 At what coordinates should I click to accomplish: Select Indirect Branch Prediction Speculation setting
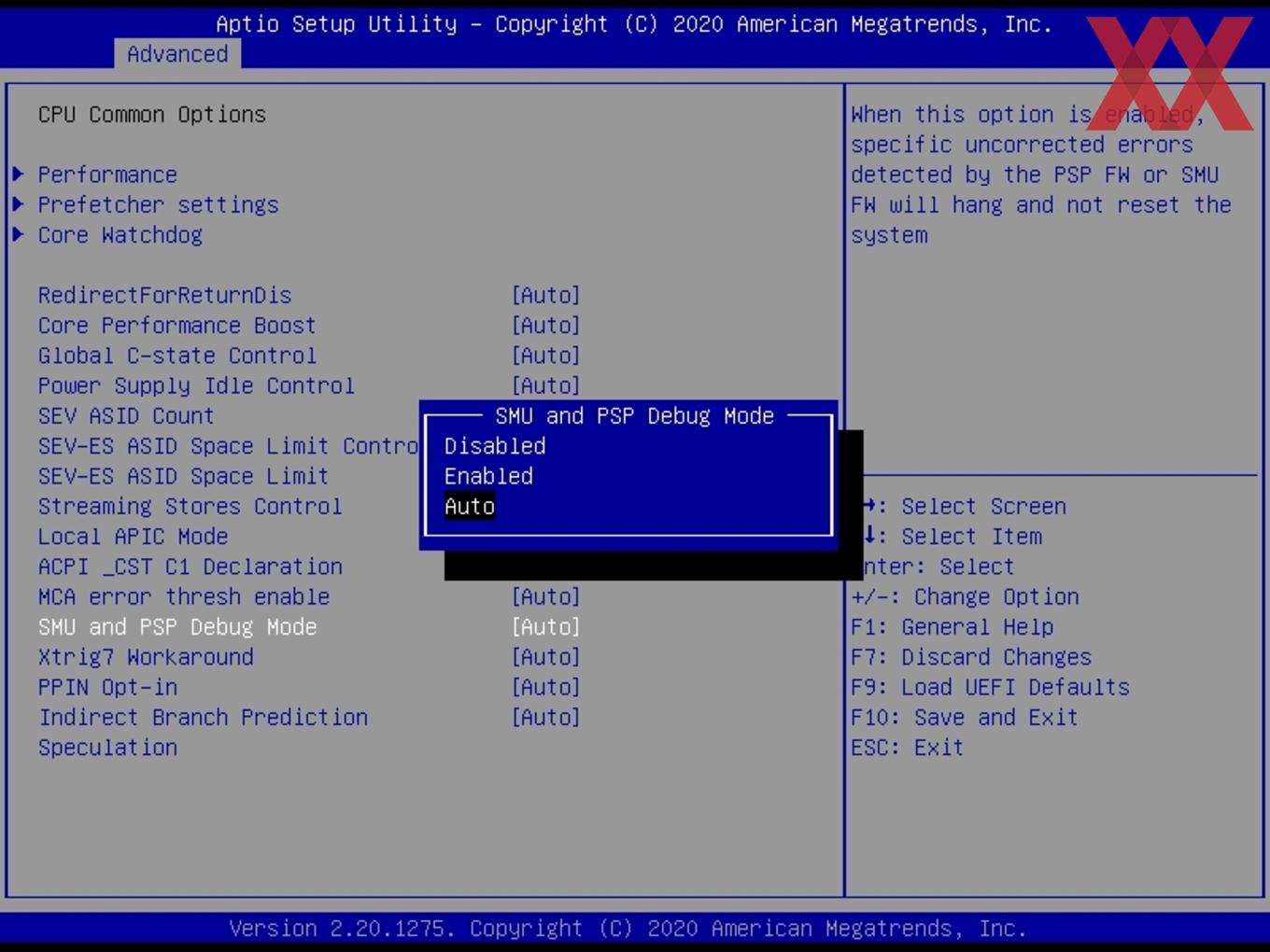[x=203, y=733]
